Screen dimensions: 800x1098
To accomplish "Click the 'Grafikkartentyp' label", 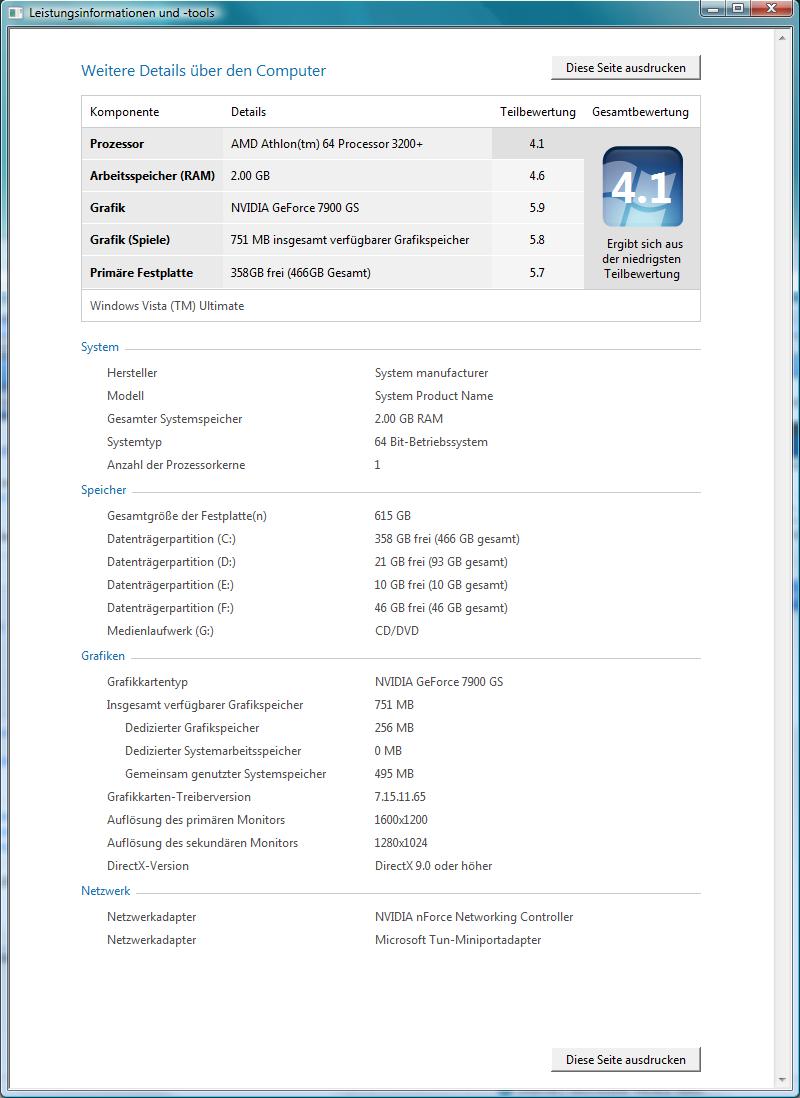I will tap(147, 682).
